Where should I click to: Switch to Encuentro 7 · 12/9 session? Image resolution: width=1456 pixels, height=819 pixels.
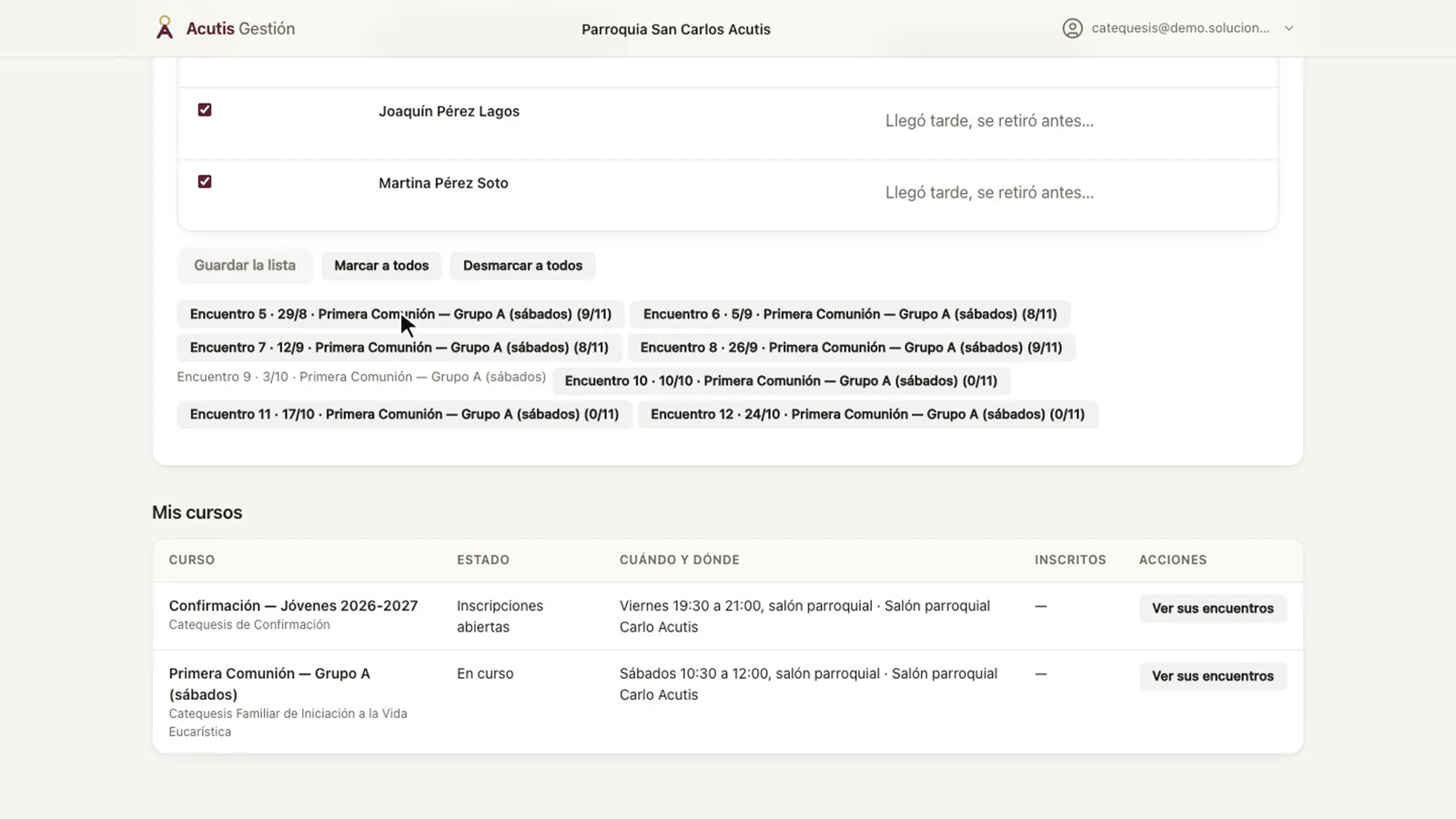(399, 348)
